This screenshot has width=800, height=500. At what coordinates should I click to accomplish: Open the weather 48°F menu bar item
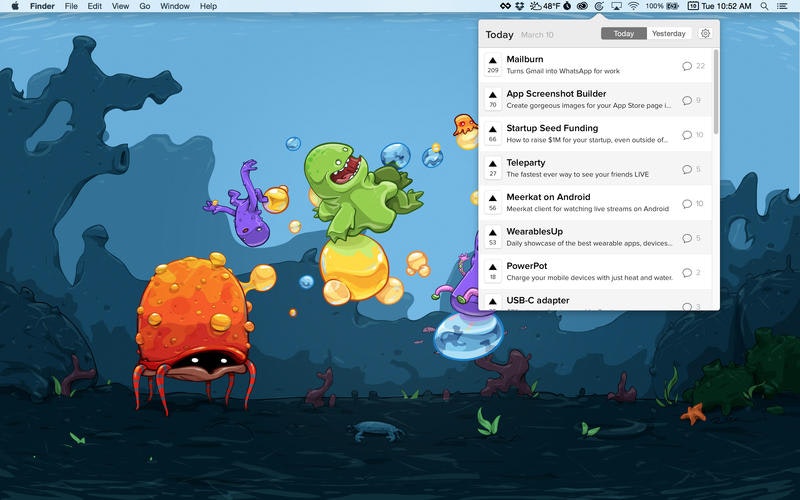pos(545,6)
